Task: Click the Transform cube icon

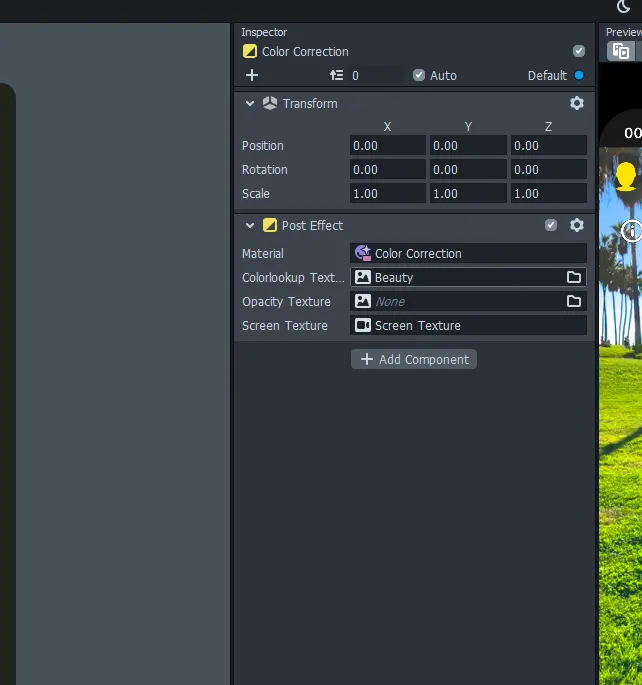Action: 270,103
